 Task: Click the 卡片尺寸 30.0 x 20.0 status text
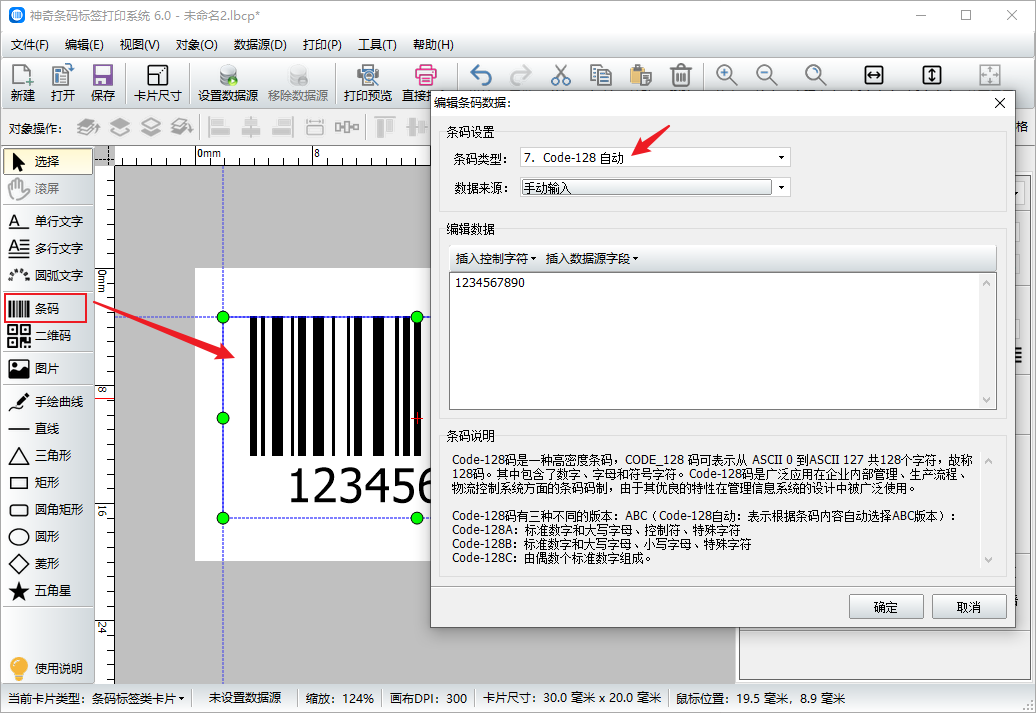572,698
